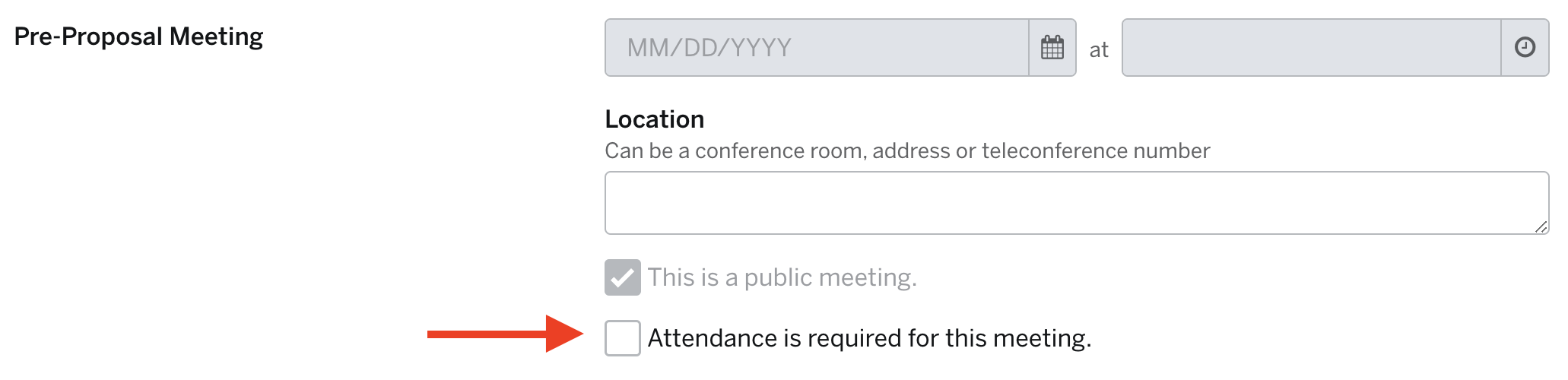Image resolution: width=1568 pixels, height=380 pixels.
Task: Select the 'Attendance is required for this meeting' label
Action: pos(869,338)
